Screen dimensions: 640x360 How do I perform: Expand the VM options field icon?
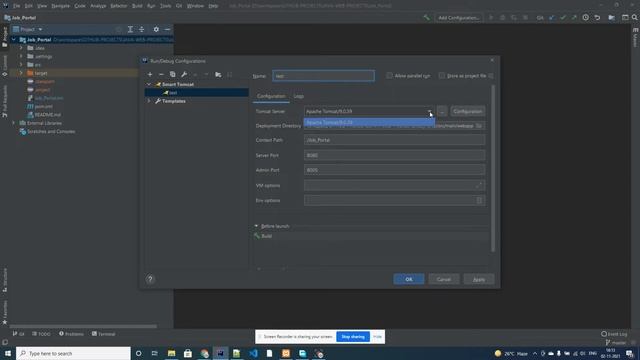pyautogui.click(x=479, y=185)
